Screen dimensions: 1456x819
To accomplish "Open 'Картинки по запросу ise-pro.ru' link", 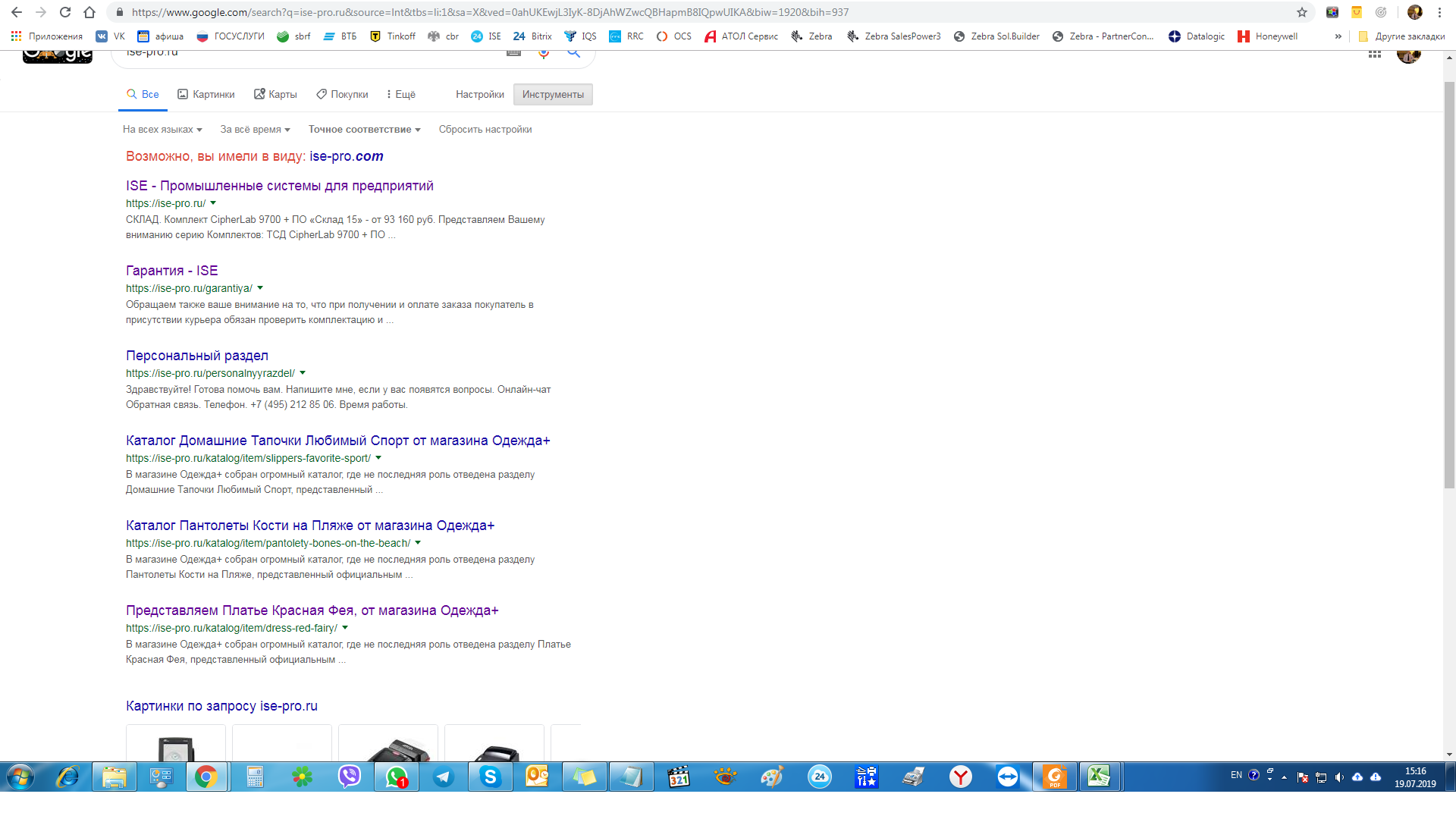I will pyautogui.click(x=221, y=706).
